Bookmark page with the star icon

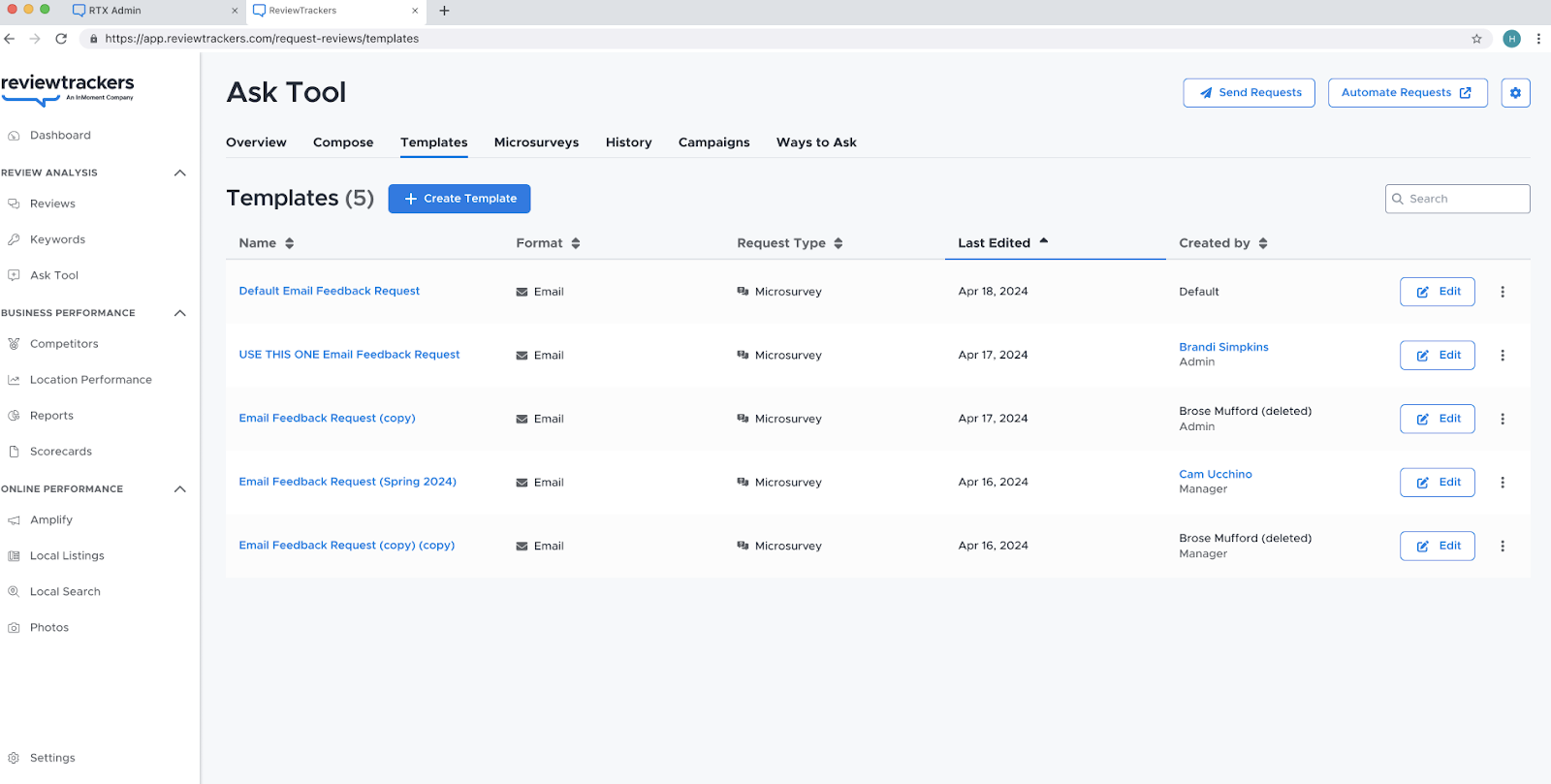1476,39
